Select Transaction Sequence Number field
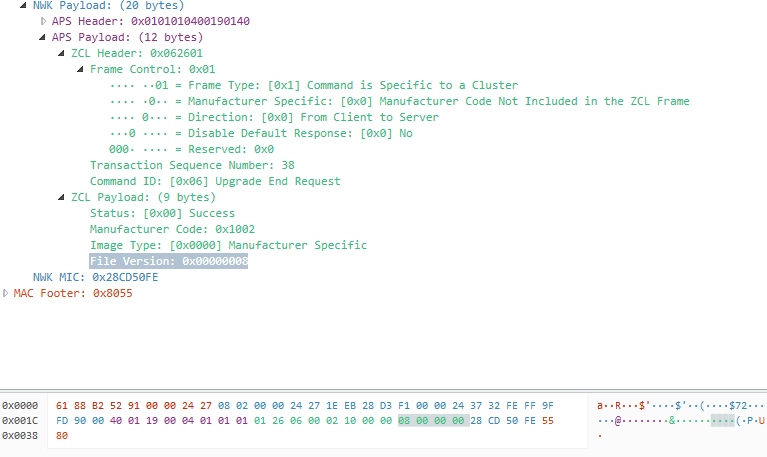The height and width of the screenshot is (457, 767). [177, 165]
